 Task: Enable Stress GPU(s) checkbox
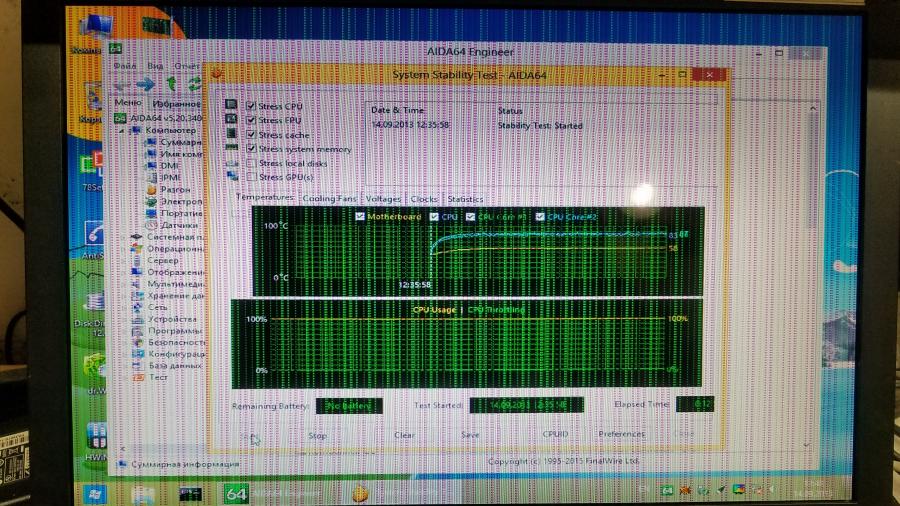251,177
